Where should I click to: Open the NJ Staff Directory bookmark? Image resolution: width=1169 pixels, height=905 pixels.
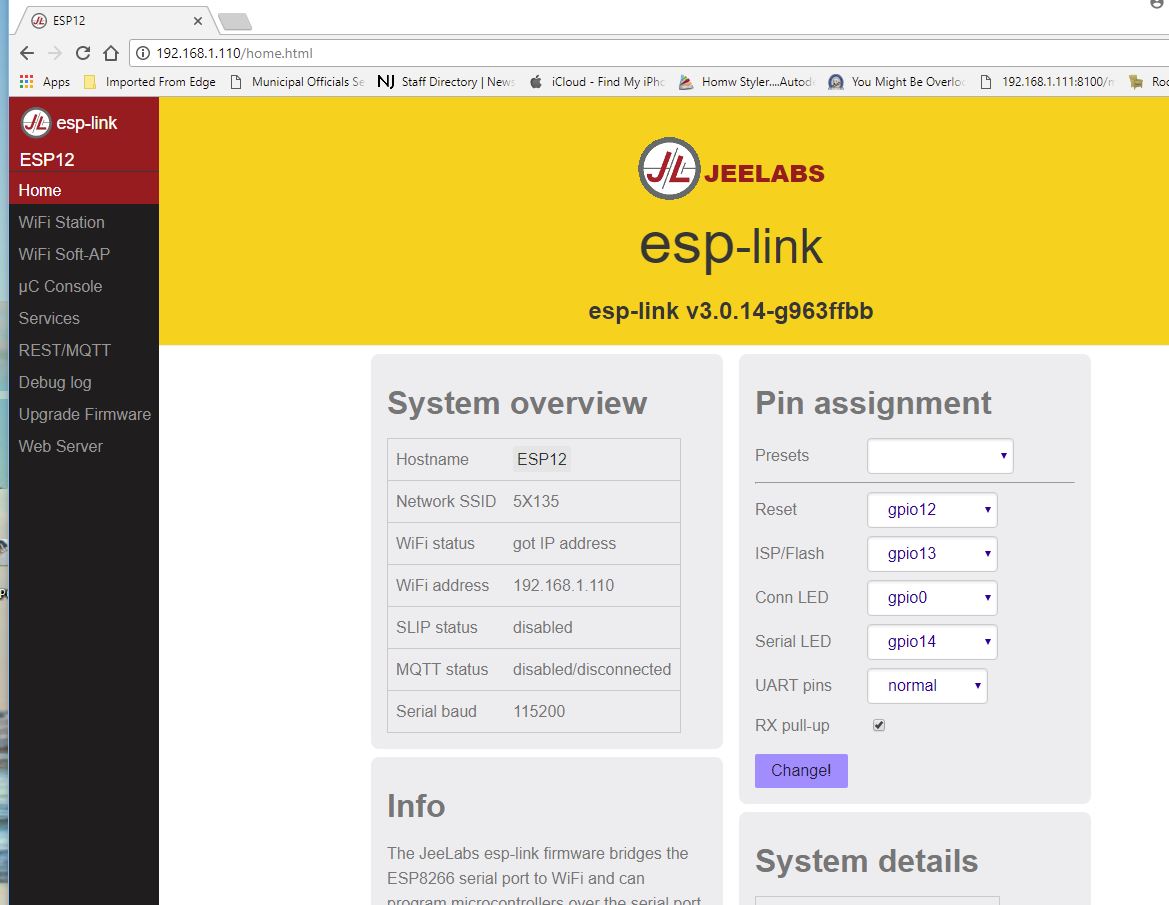(446, 82)
